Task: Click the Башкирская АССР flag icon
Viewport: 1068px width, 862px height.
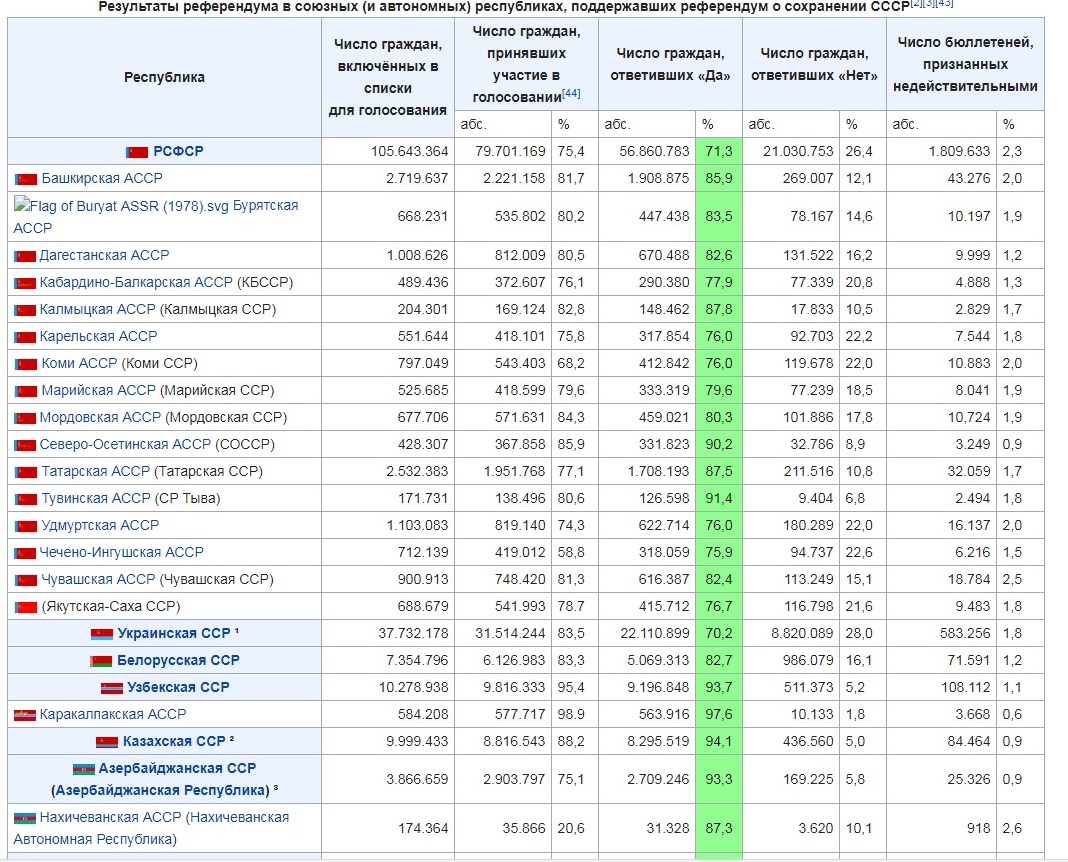Action: (x=26, y=179)
